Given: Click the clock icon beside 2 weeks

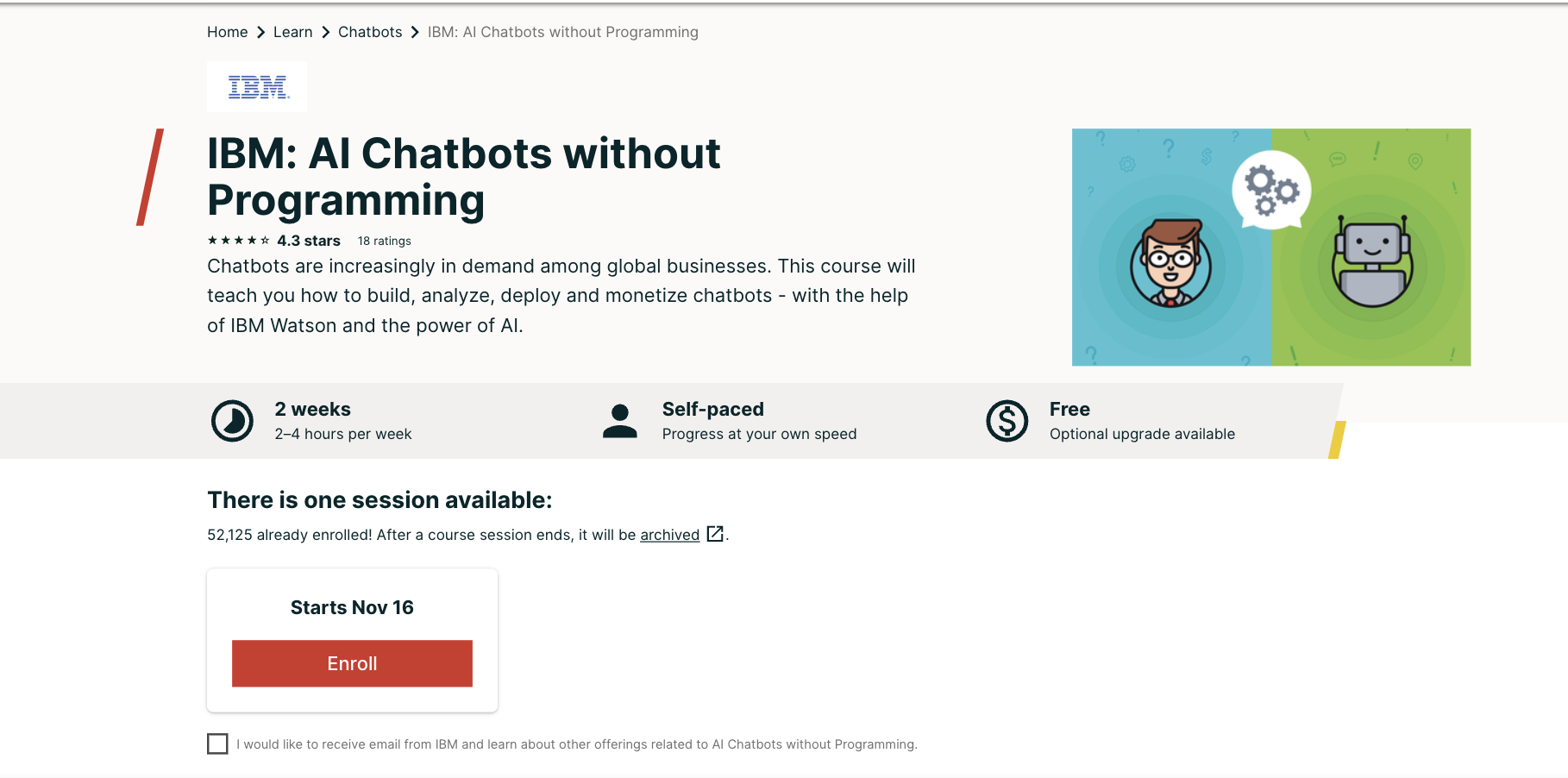Looking at the screenshot, I should [x=231, y=420].
